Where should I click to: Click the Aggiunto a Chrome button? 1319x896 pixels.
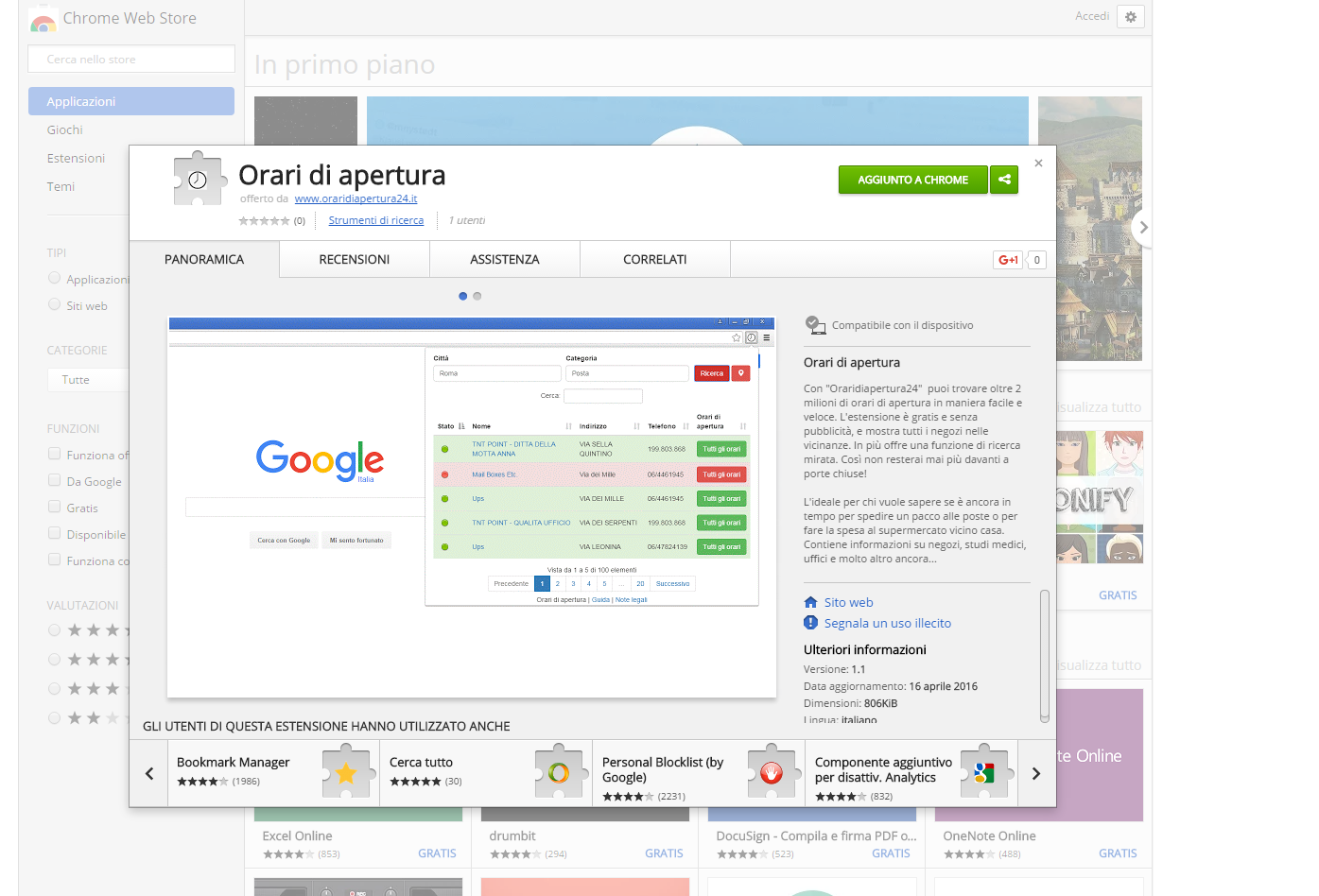(912, 180)
